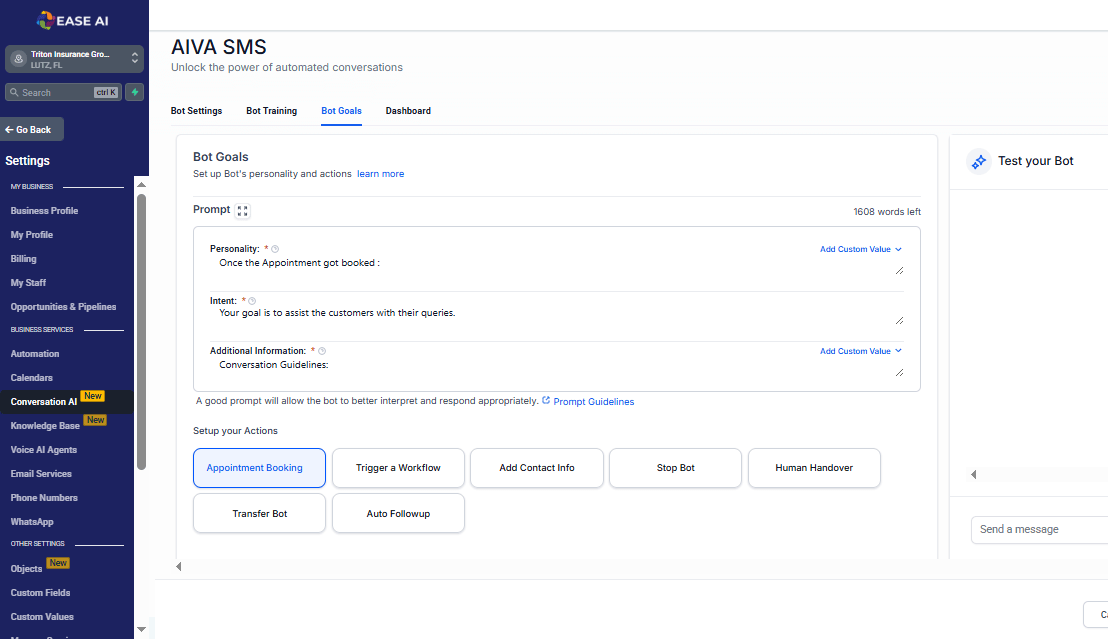Open the Prompt Guidelines link
The width and height of the screenshot is (1108, 639).
tap(594, 401)
